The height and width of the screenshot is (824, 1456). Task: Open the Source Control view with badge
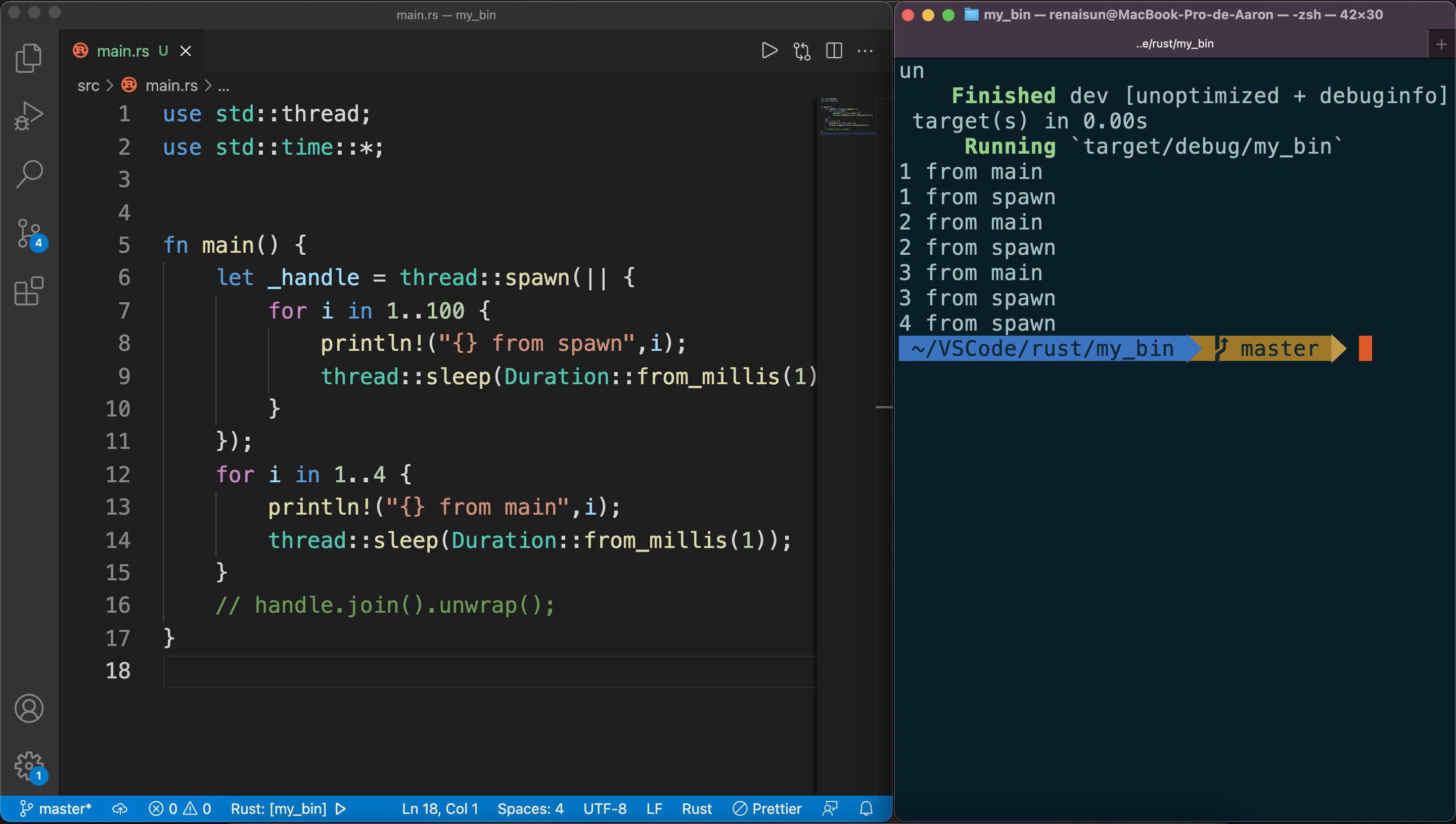(29, 233)
